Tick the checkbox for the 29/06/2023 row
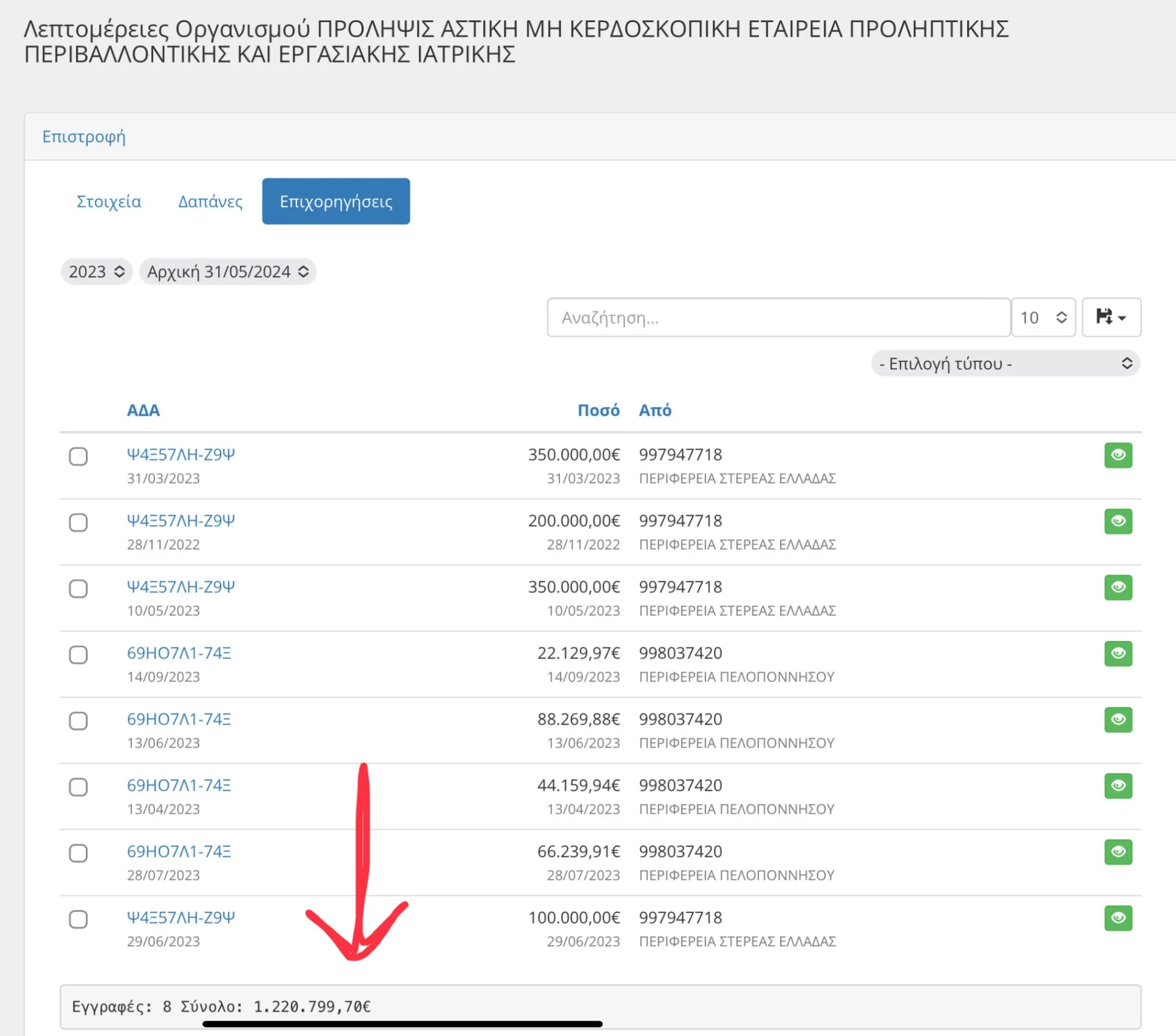This screenshot has width=1176, height=1036. point(78,919)
